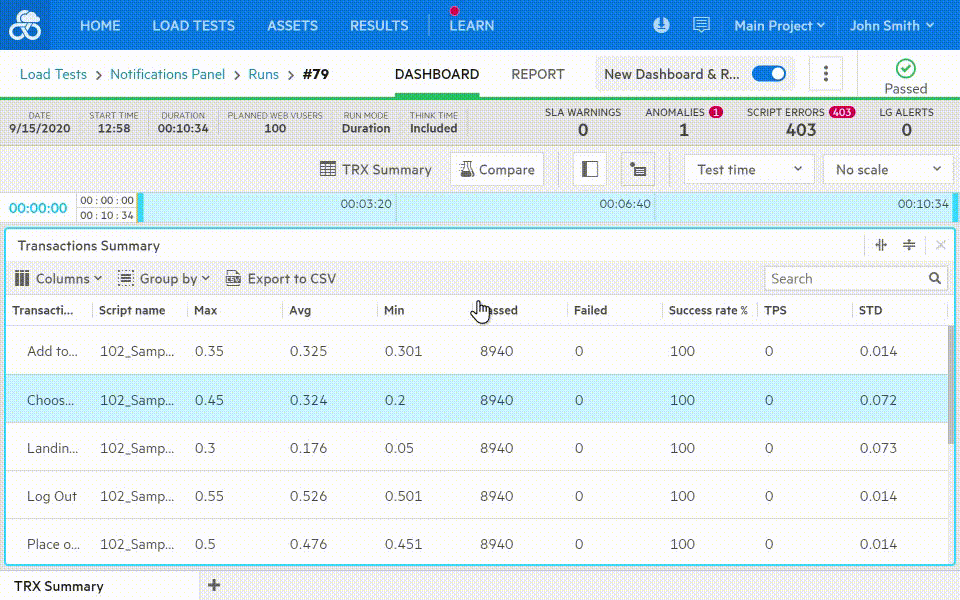Click the tree view configuration icon

637,170
